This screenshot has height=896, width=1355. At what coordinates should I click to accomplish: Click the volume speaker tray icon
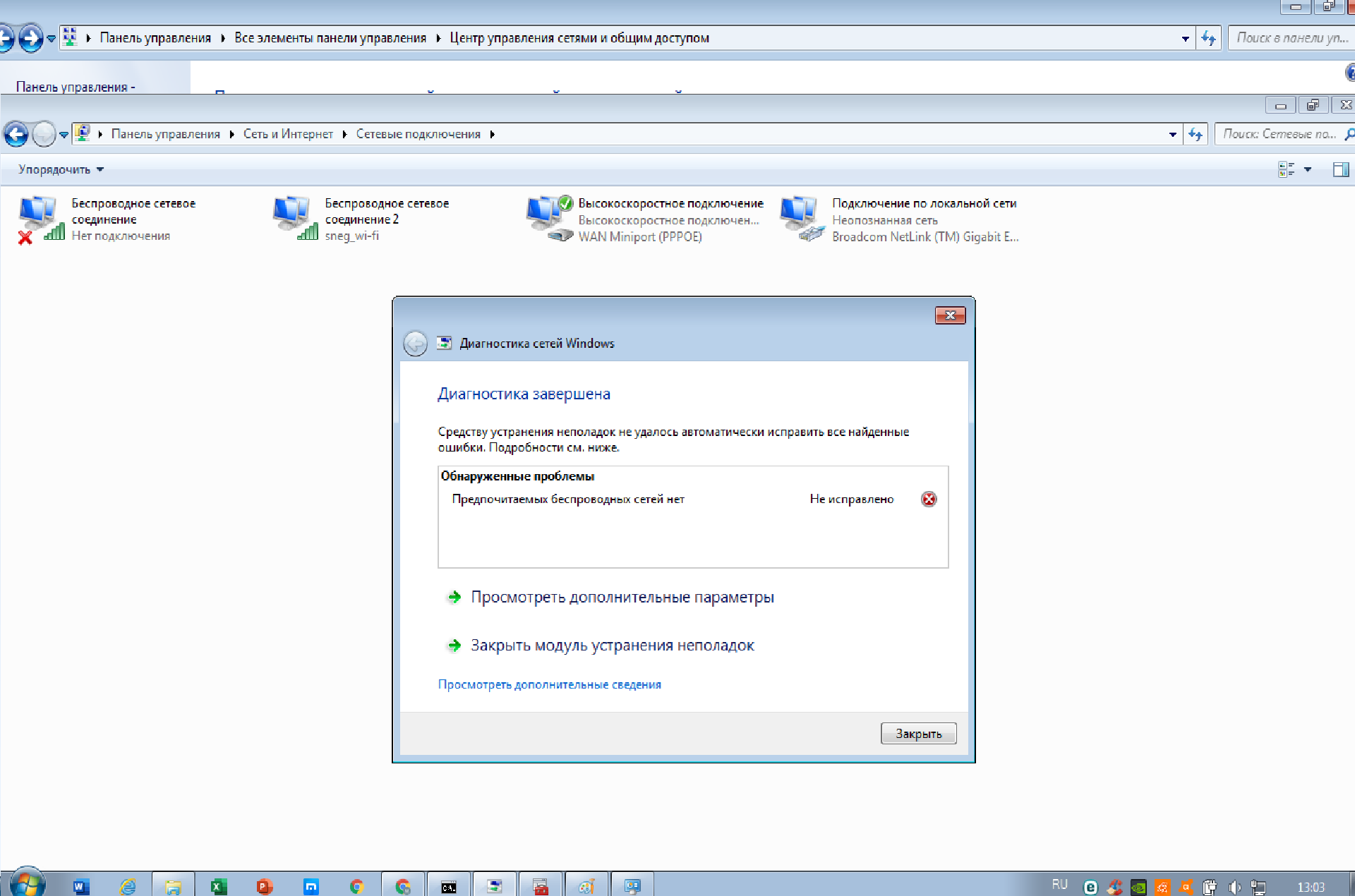coord(1234,887)
